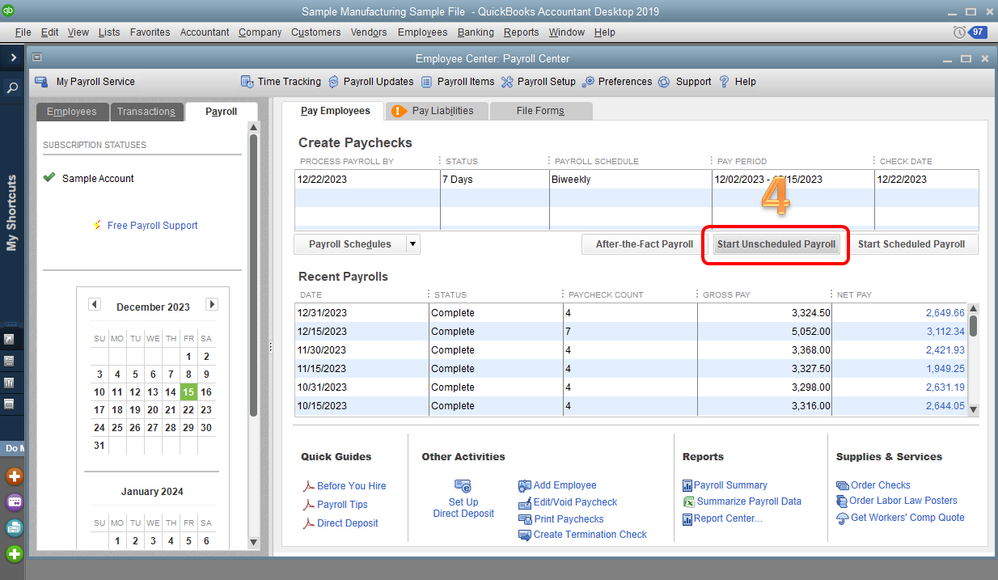Screen dimensions: 998x580
Task: Click the Edit/Void Paycheck icon
Action: pos(524,503)
